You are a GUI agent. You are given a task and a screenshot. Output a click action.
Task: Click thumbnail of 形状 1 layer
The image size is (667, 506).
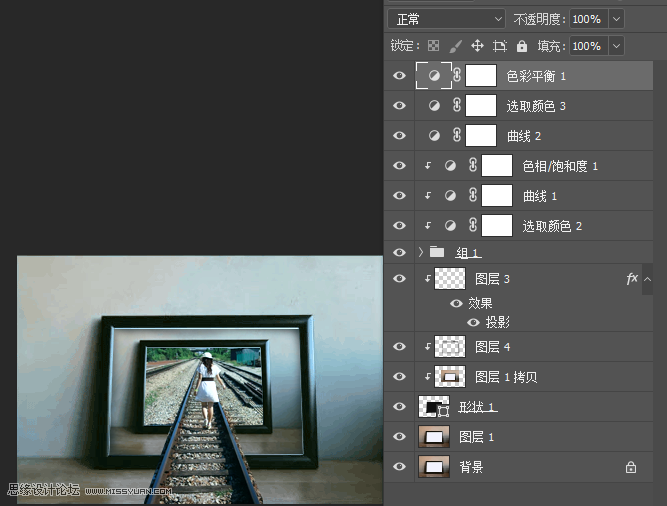point(434,407)
